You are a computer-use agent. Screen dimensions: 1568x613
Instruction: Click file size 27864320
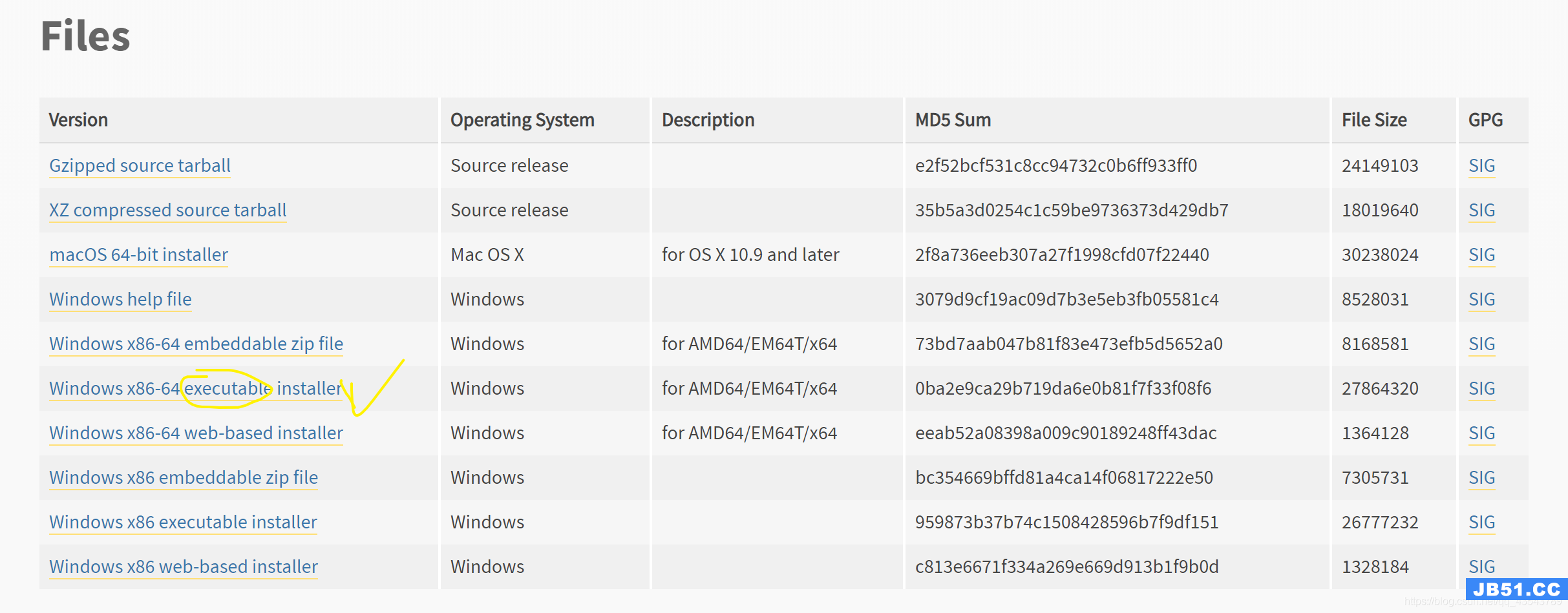tap(1380, 389)
